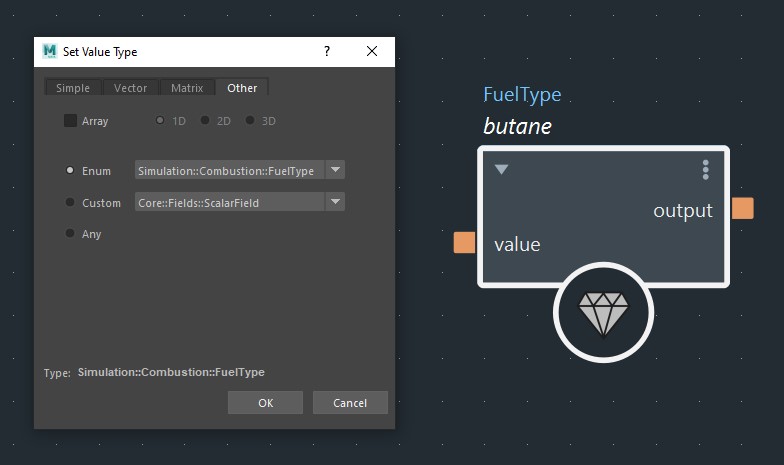Switch to the Simple tab
Screen dimensions: 784x465
coord(72,88)
